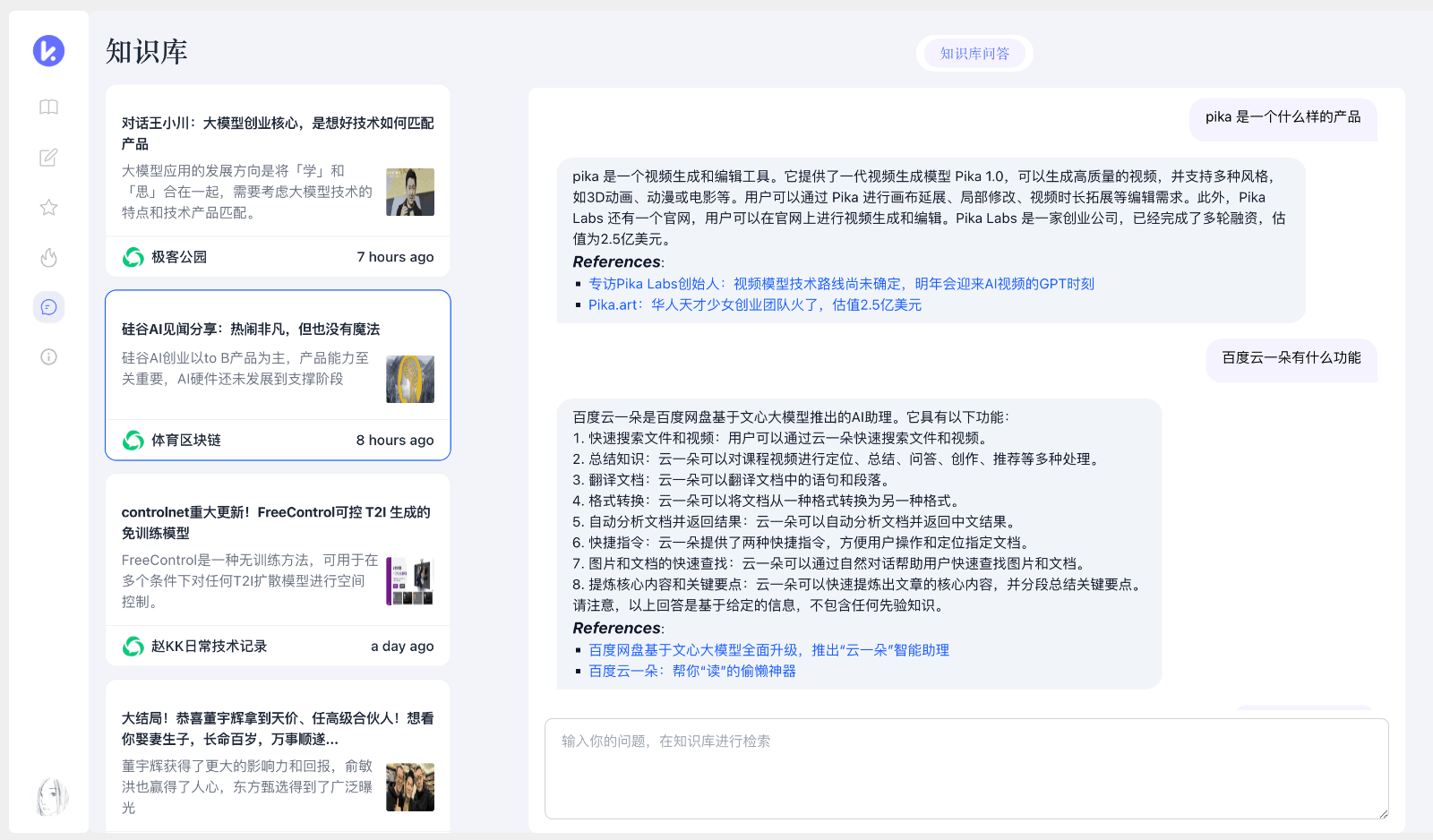Switch to the 知识库问答 tab
1433x840 pixels.
[974, 54]
